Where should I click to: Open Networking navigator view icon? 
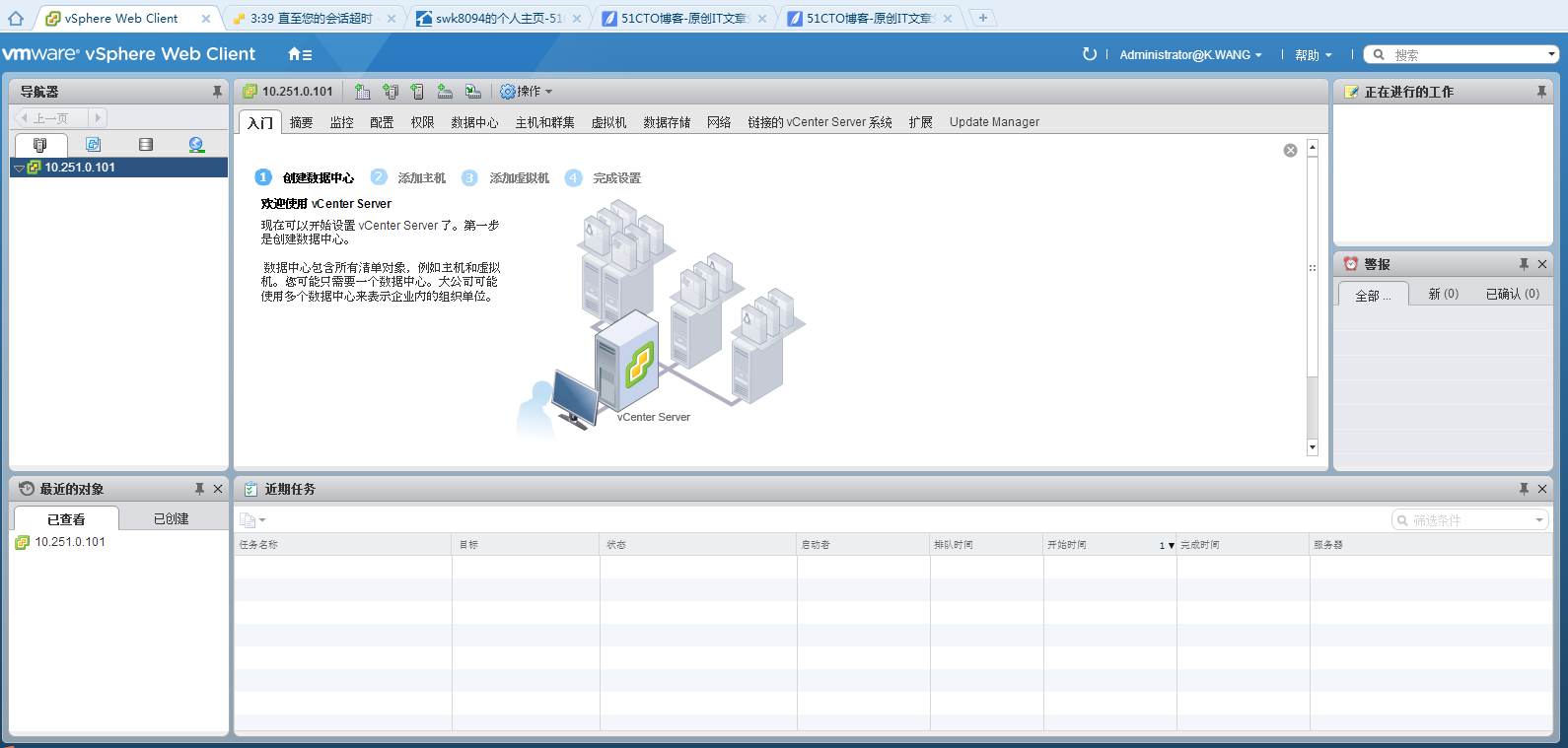pyautogui.click(x=196, y=145)
